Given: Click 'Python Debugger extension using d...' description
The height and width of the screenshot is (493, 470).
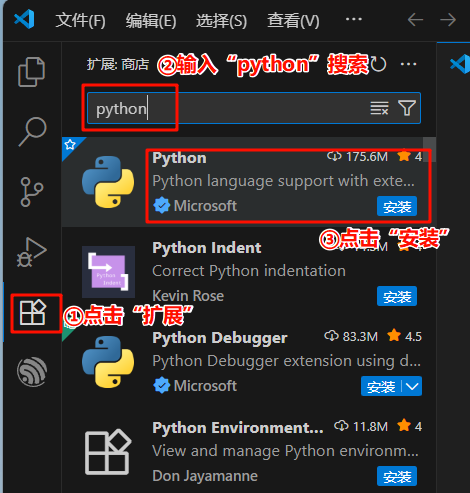Looking at the screenshot, I should point(286,361).
